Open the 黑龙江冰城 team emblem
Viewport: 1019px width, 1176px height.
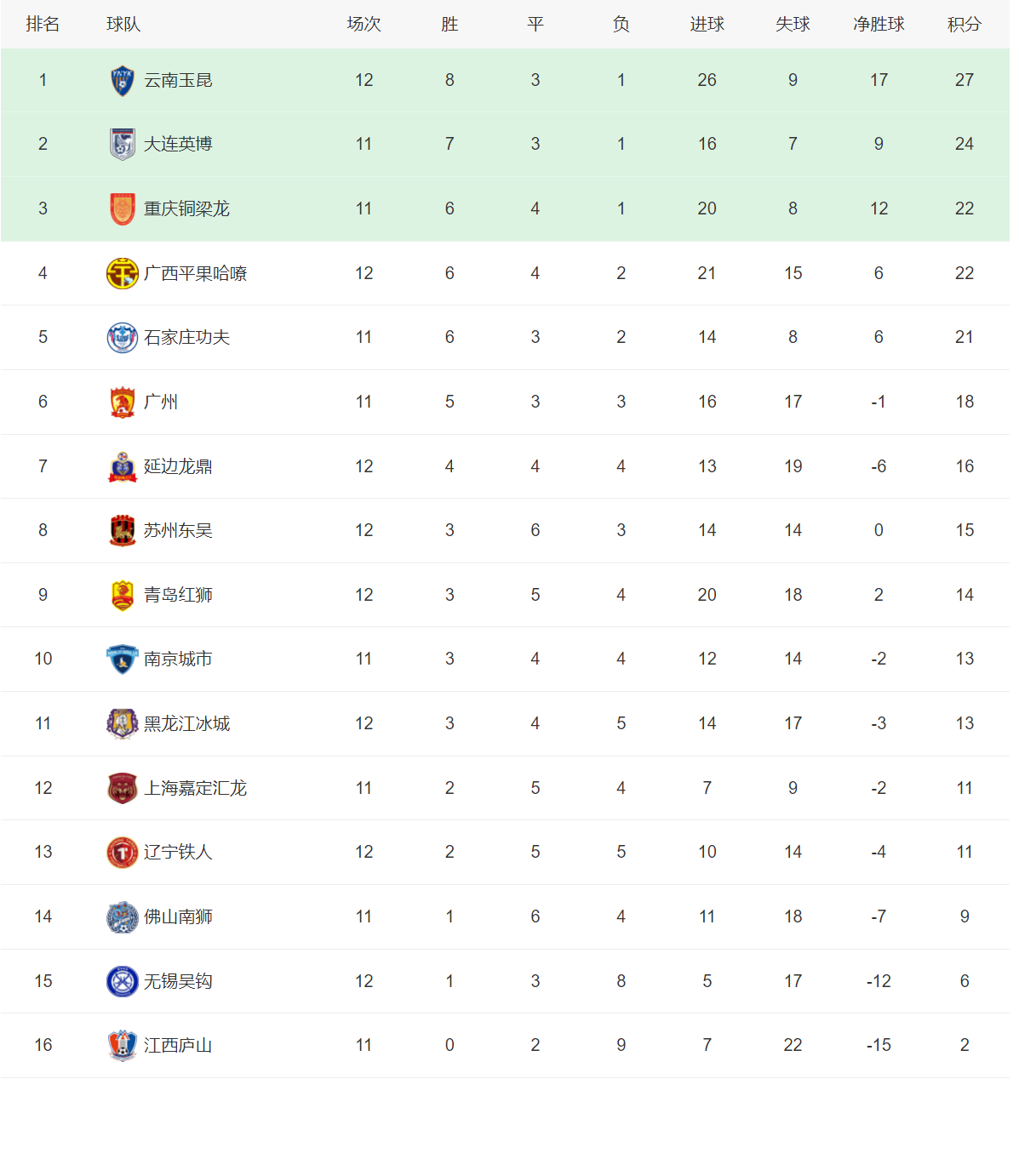coord(123,724)
